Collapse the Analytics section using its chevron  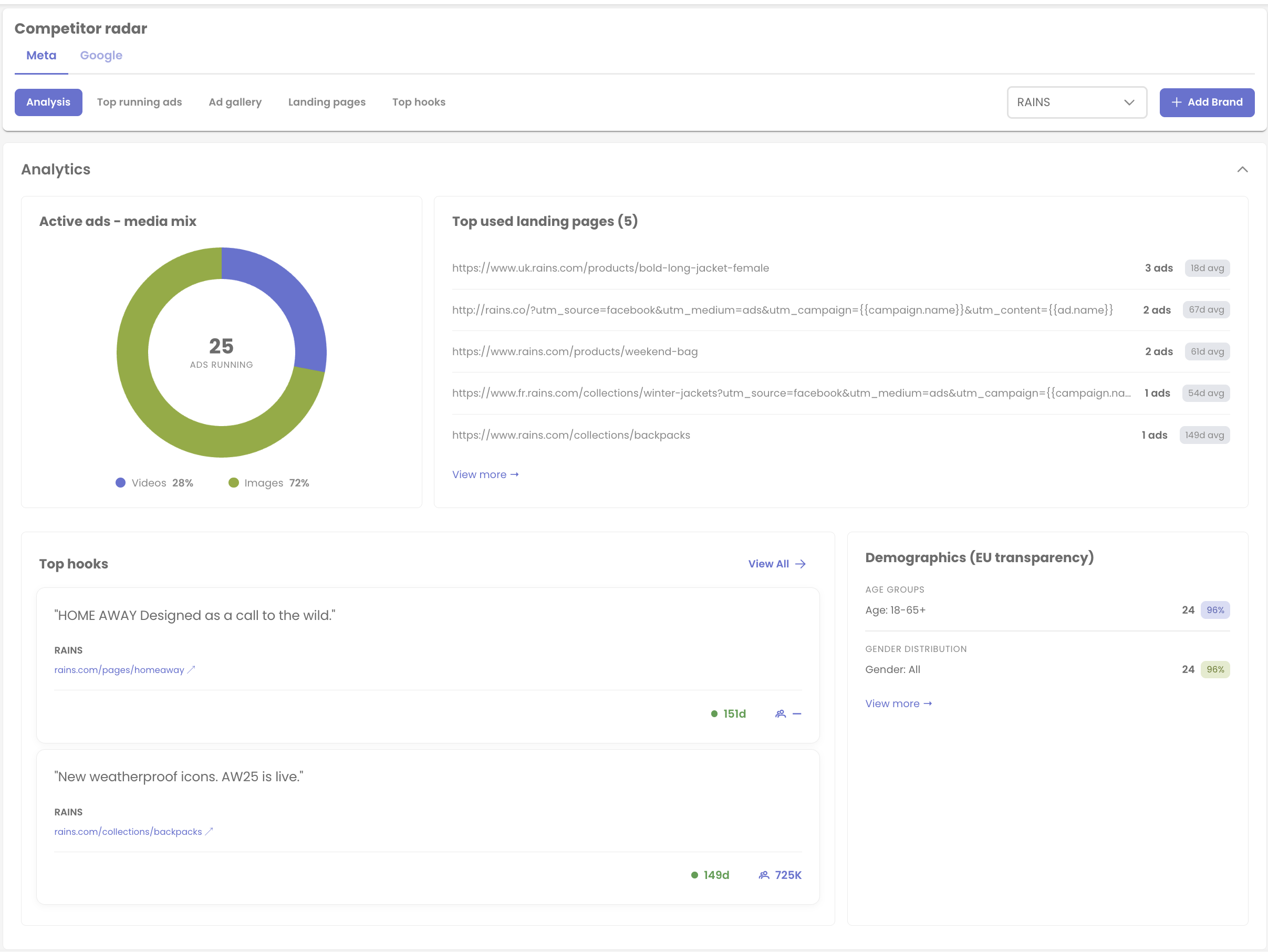click(x=1242, y=169)
